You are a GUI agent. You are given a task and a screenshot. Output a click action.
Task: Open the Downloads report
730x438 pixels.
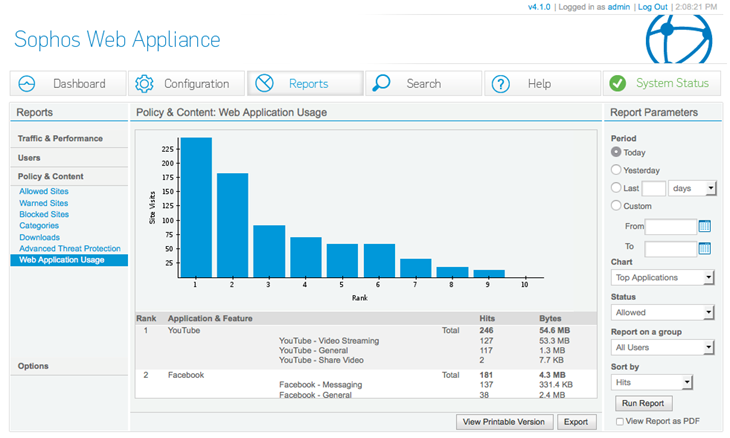tap(40, 237)
